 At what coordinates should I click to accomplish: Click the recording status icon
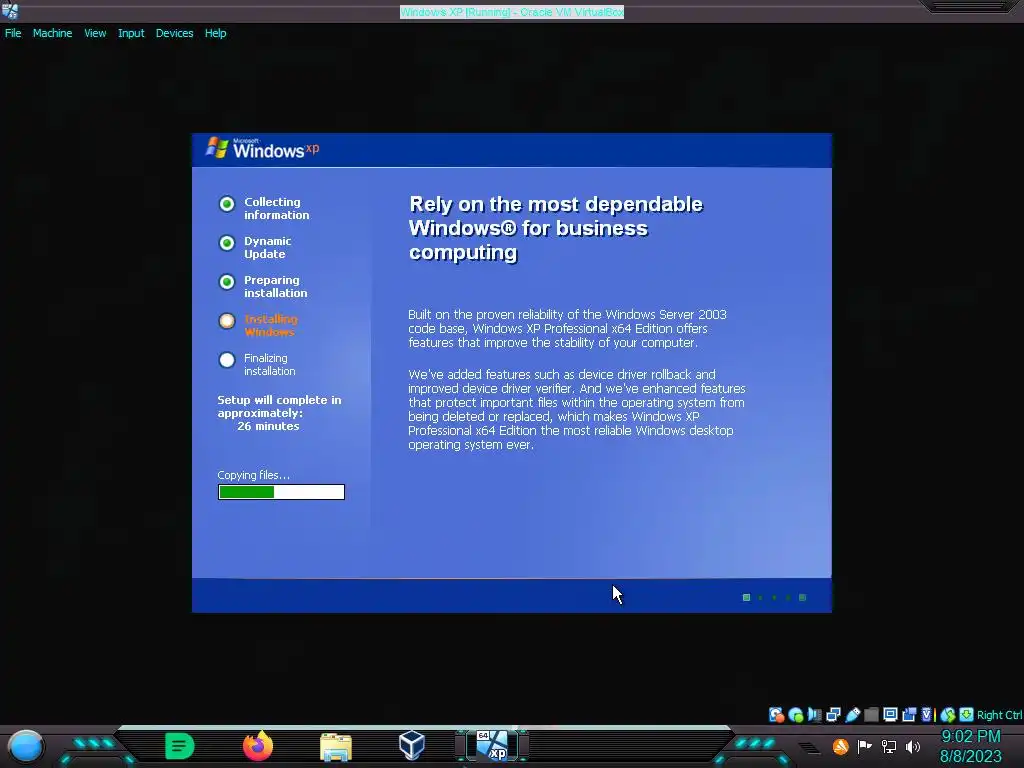click(908, 715)
